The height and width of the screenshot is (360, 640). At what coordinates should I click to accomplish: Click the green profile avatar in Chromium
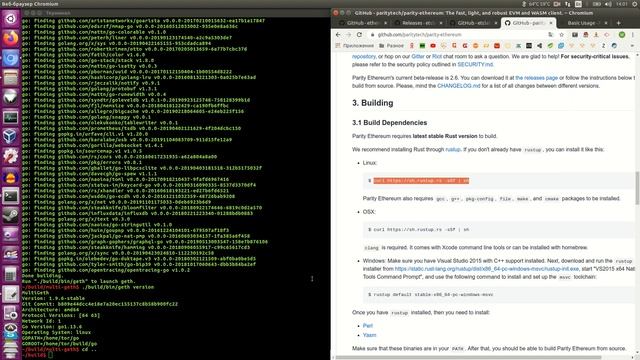click(x=622, y=35)
